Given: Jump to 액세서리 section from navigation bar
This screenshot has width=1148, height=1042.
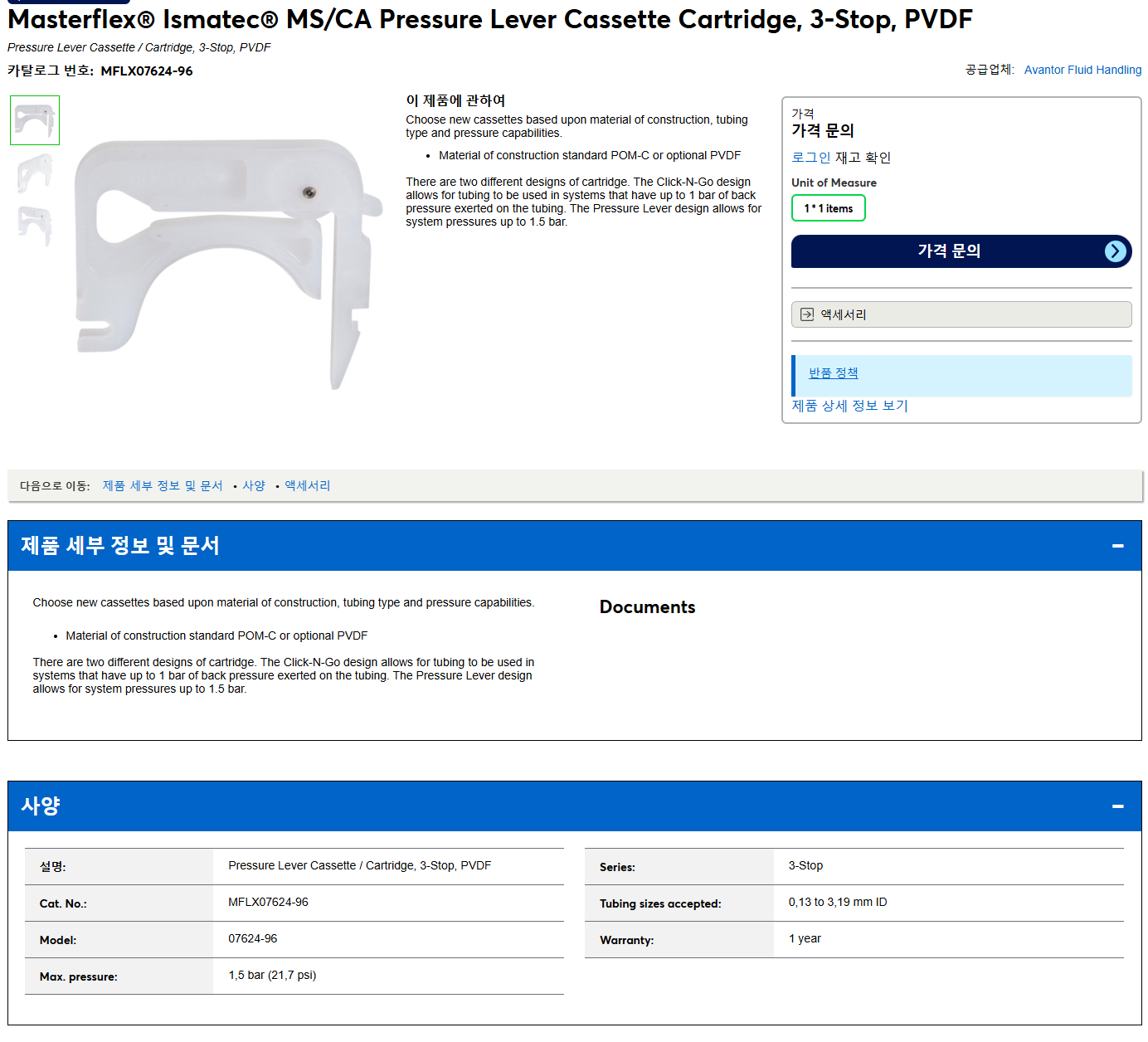Looking at the screenshot, I should coord(308,486).
